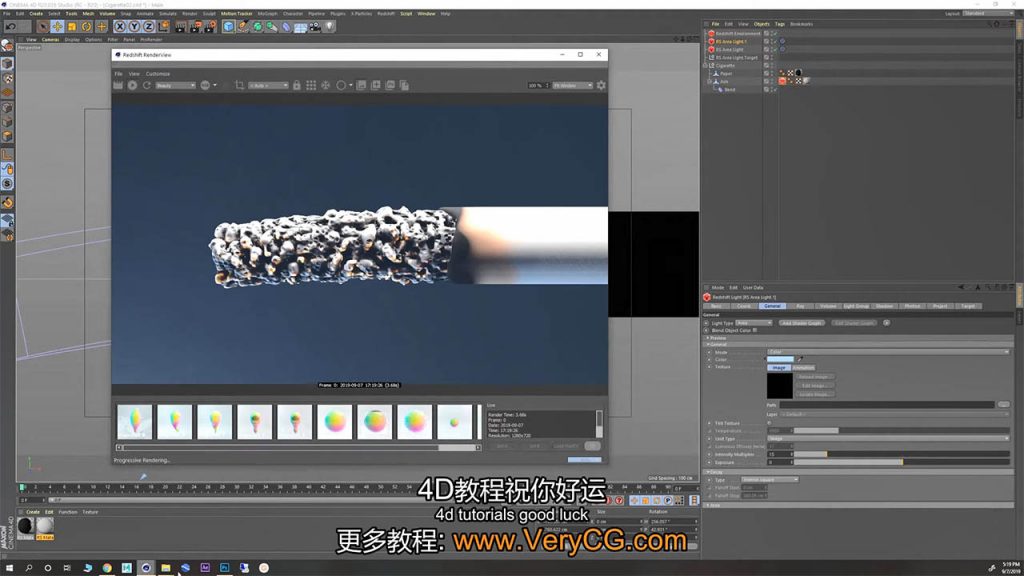Click Add Shader Graph button
This screenshot has width=1024, height=576.
tap(801, 323)
